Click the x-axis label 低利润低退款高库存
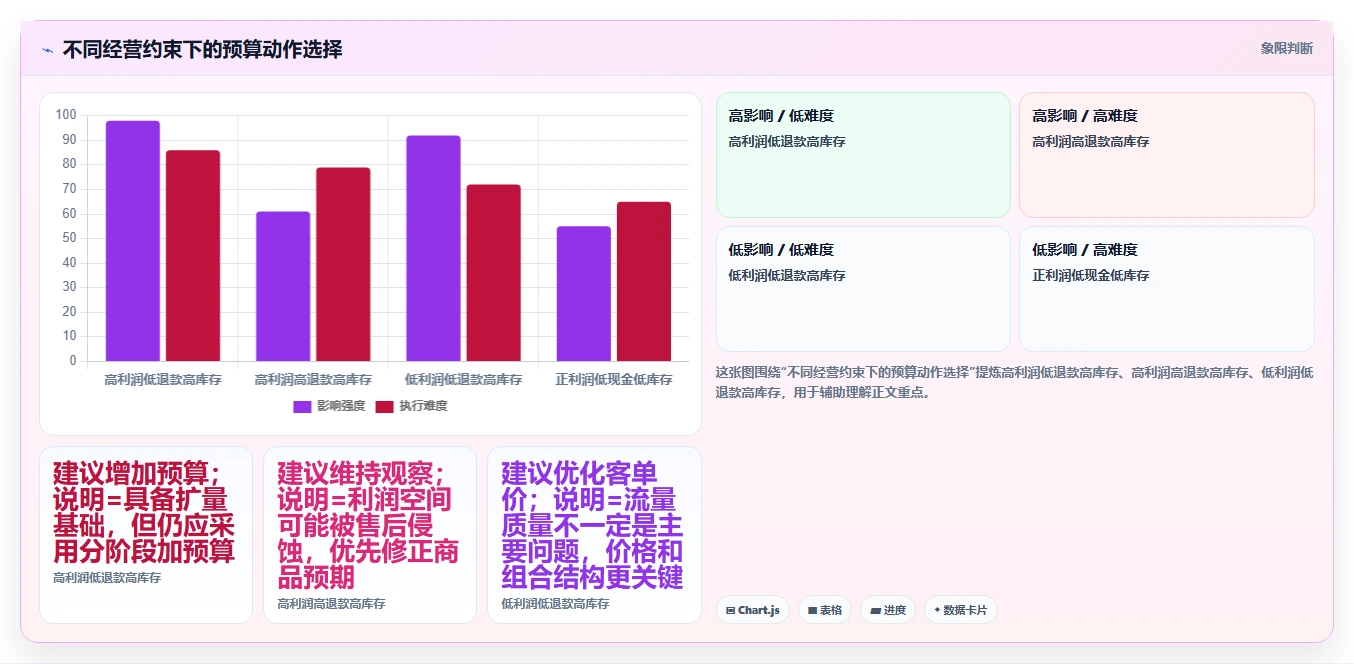Viewport: 1354px width, 664px height. (464, 380)
